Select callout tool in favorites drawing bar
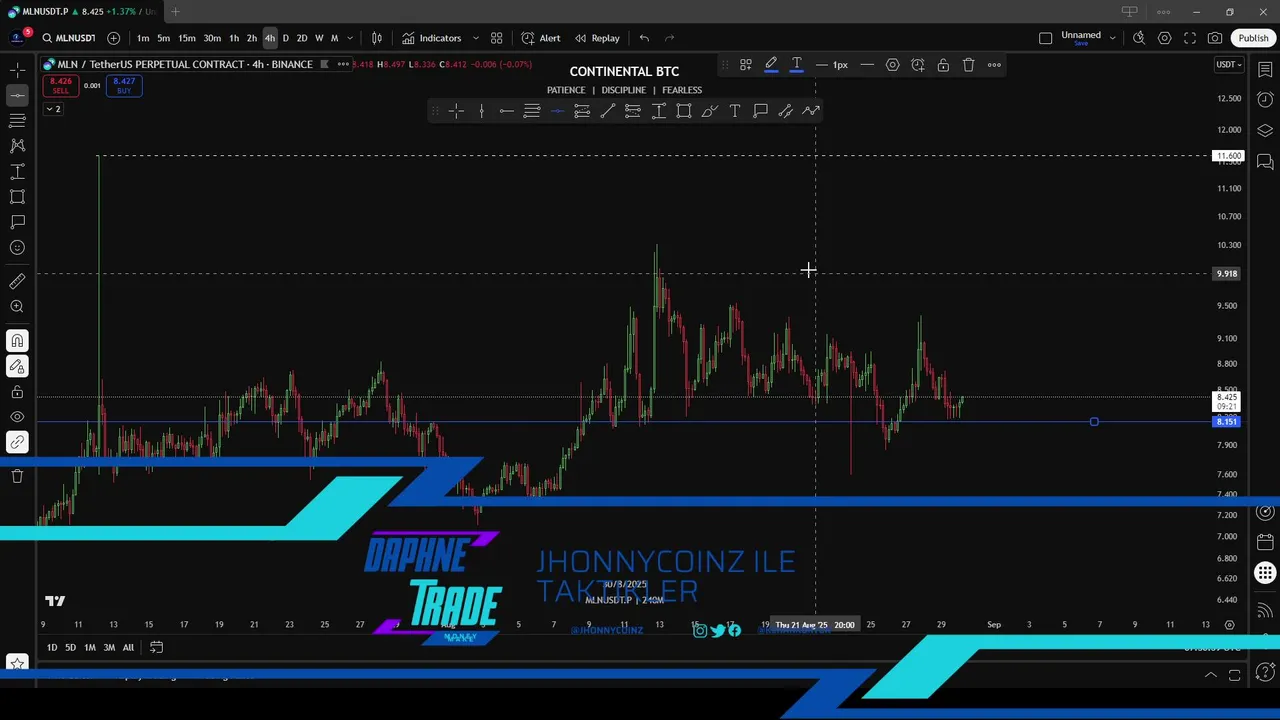 [x=760, y=111]
